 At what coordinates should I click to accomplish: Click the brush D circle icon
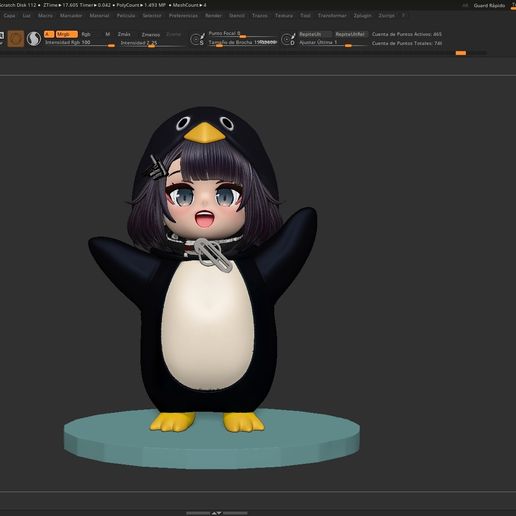(x=288, y=39)
